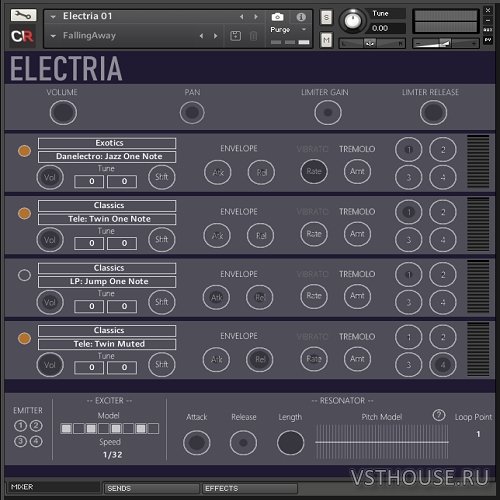Click the header Tune knob

point(352,21)
